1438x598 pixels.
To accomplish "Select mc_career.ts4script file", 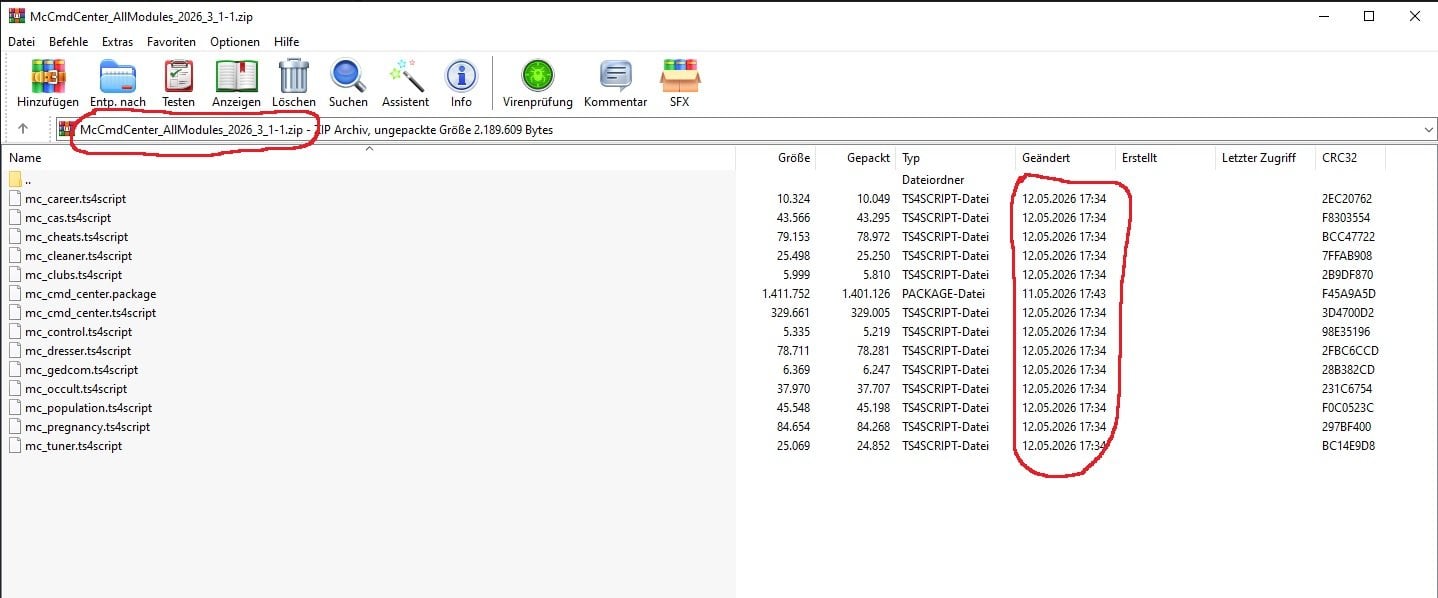I will [76, 199].
